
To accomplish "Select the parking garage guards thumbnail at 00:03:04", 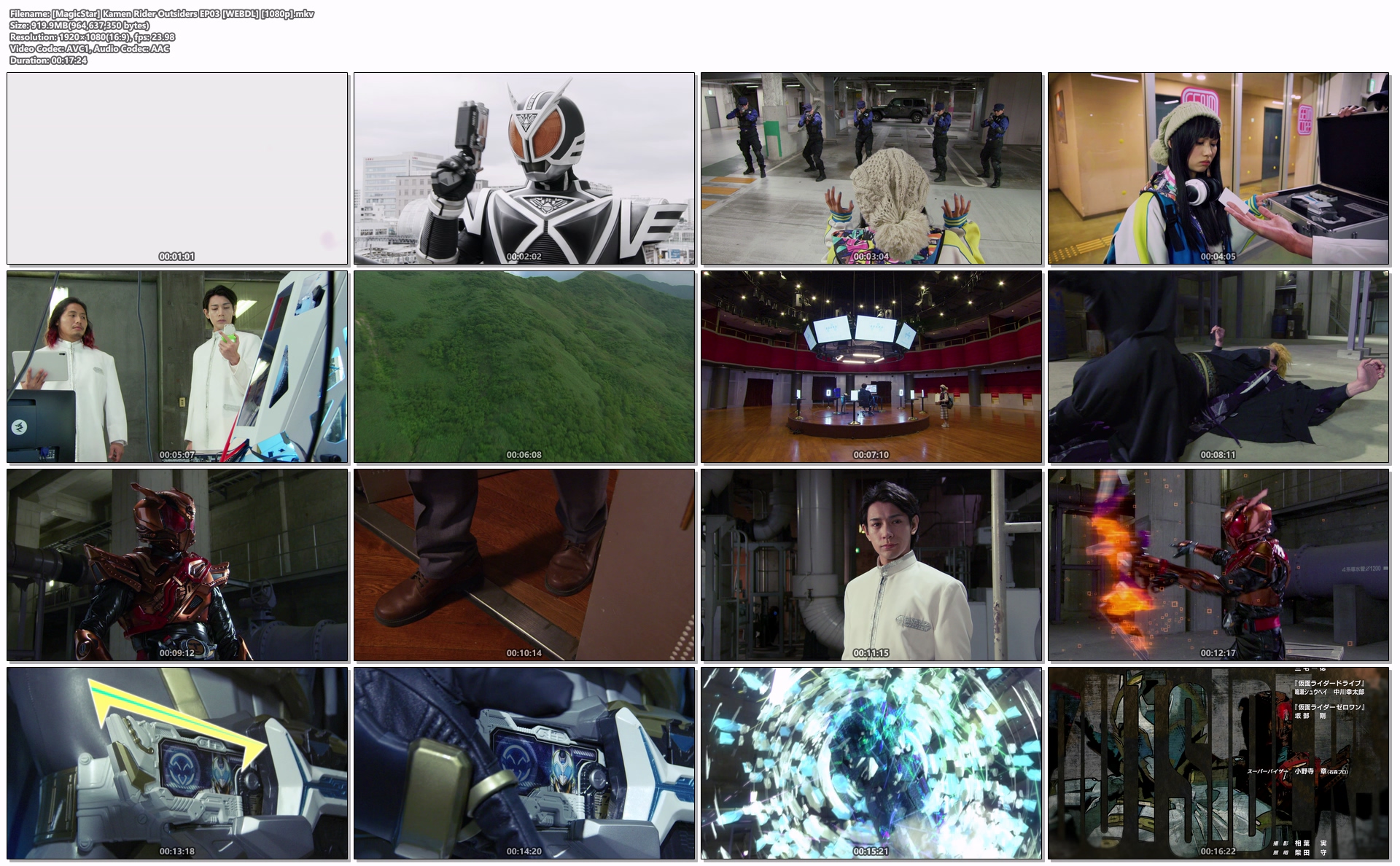I will pos(871,168).
